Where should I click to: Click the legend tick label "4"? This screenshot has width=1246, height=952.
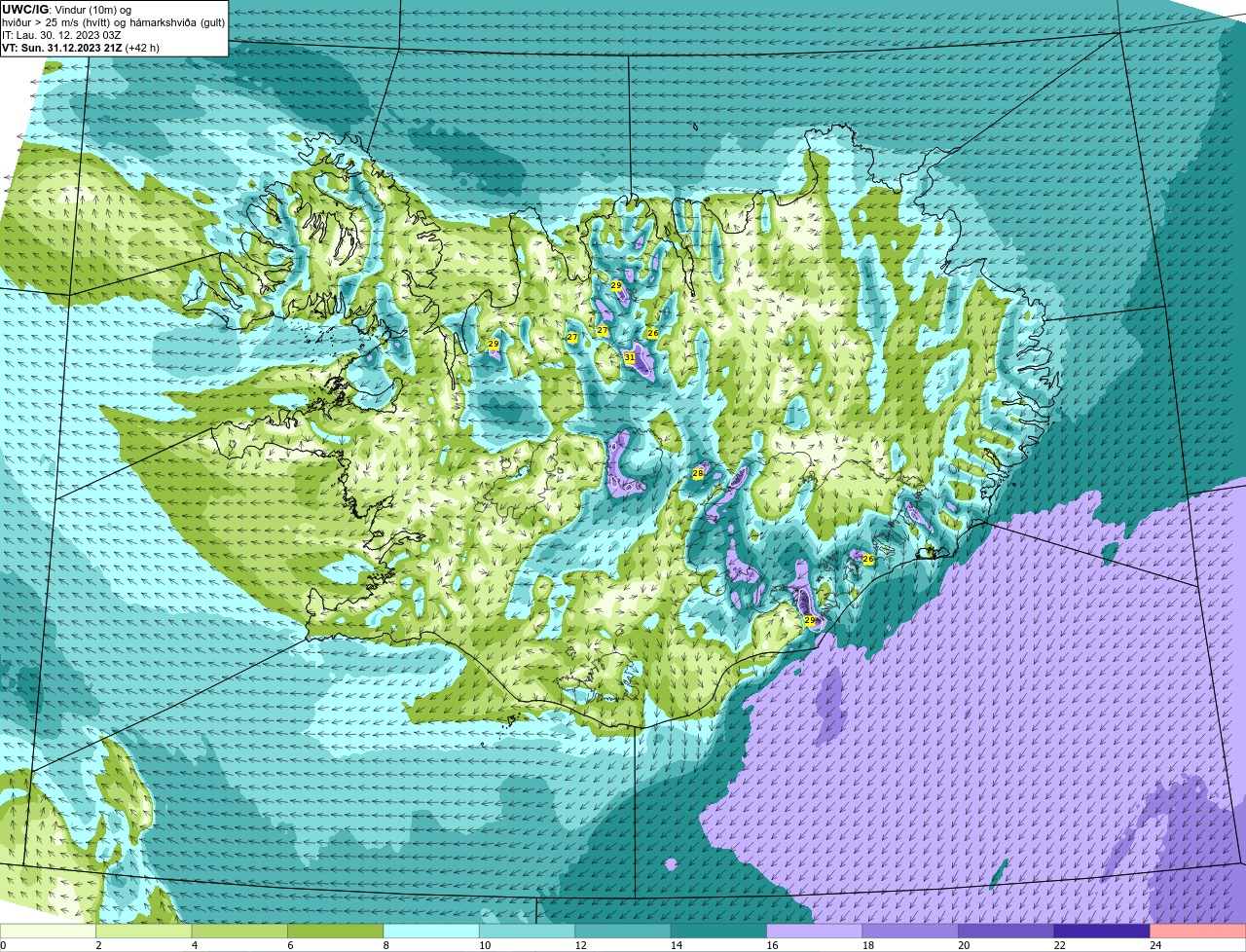(194, 945)
